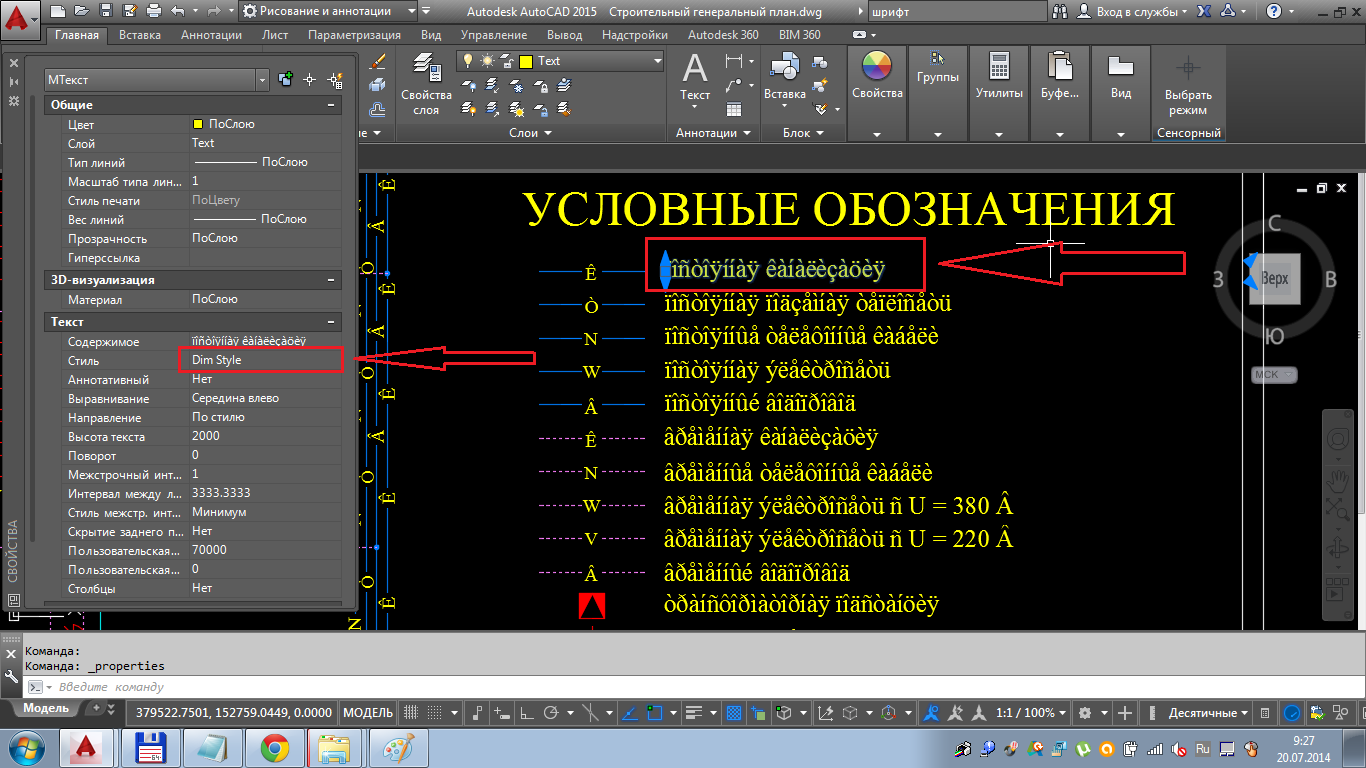Screen dimensions: 1366x768
Task: Toggle layer lock in the Слои panel
Action: 507,62
